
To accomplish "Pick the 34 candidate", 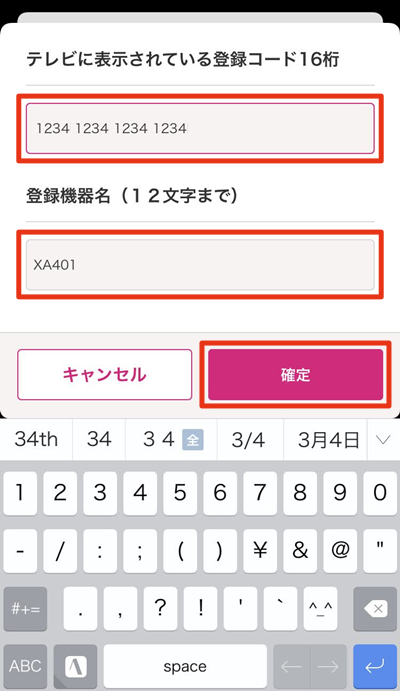I will point(99,439).
